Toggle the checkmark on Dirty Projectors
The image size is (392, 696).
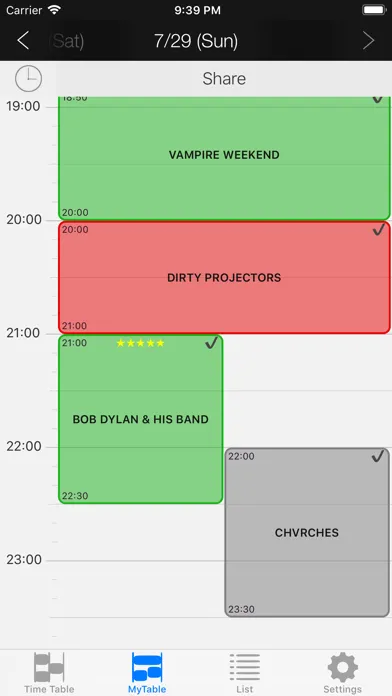pos(378,229)
